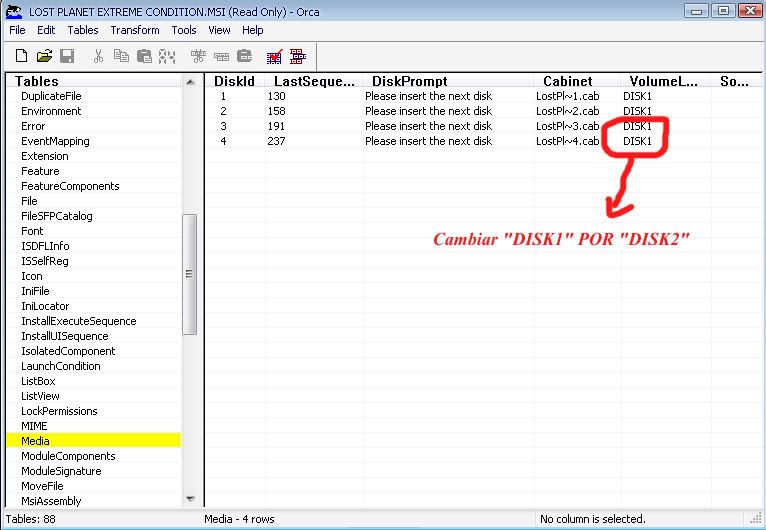Click the So... column header
The width and height of the screenshot is (766, 530).
[x=737, y=81]
